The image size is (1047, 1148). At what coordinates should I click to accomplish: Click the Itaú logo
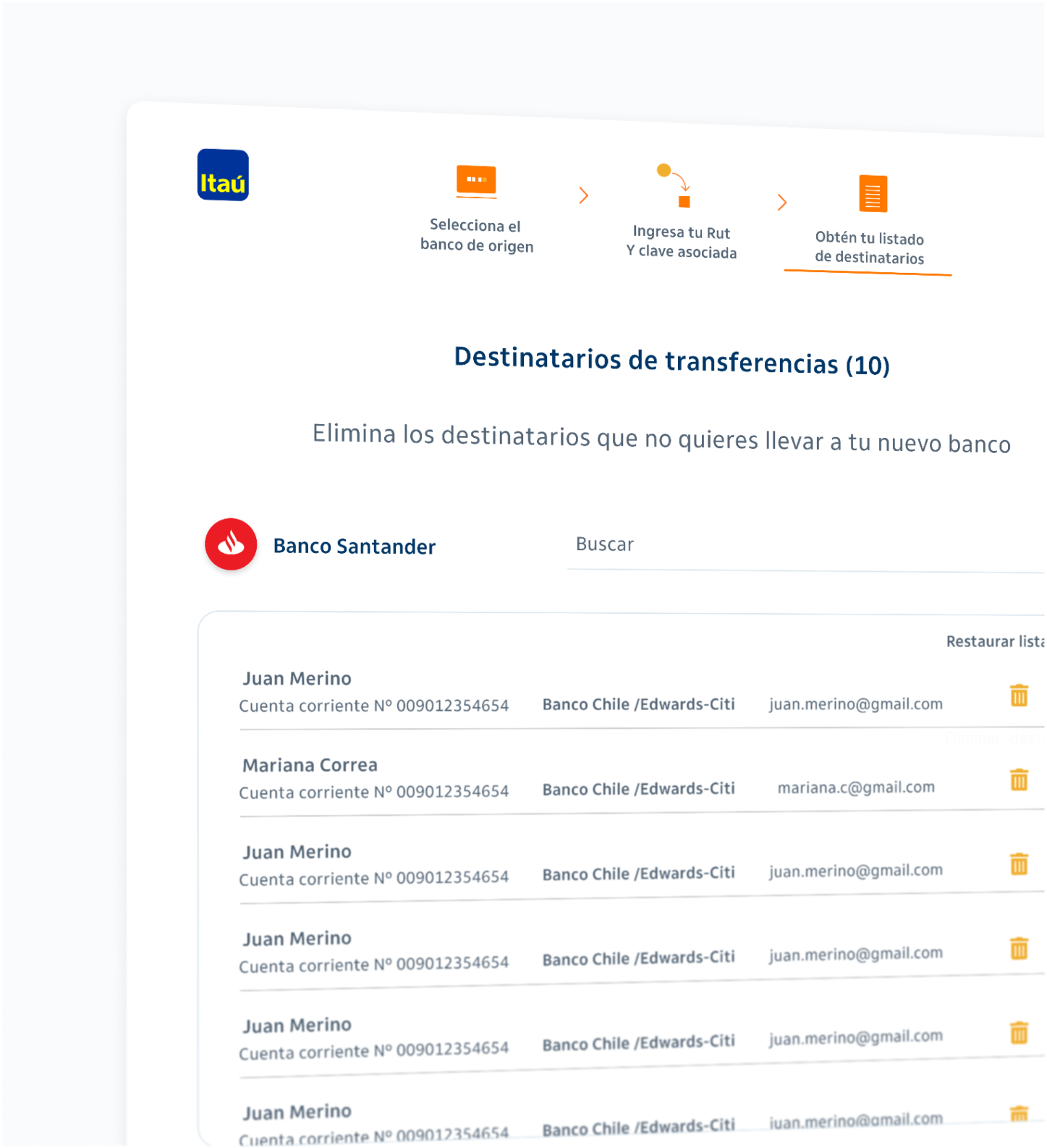223,174
